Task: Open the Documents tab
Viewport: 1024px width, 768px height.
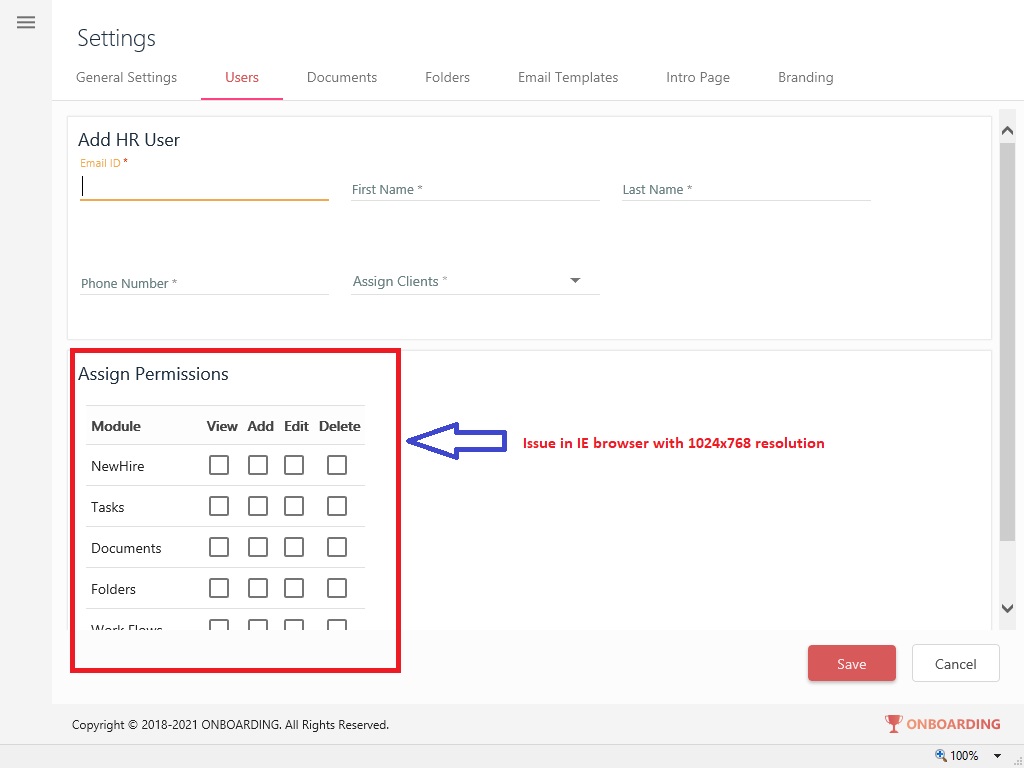Action: pos(342,77)
